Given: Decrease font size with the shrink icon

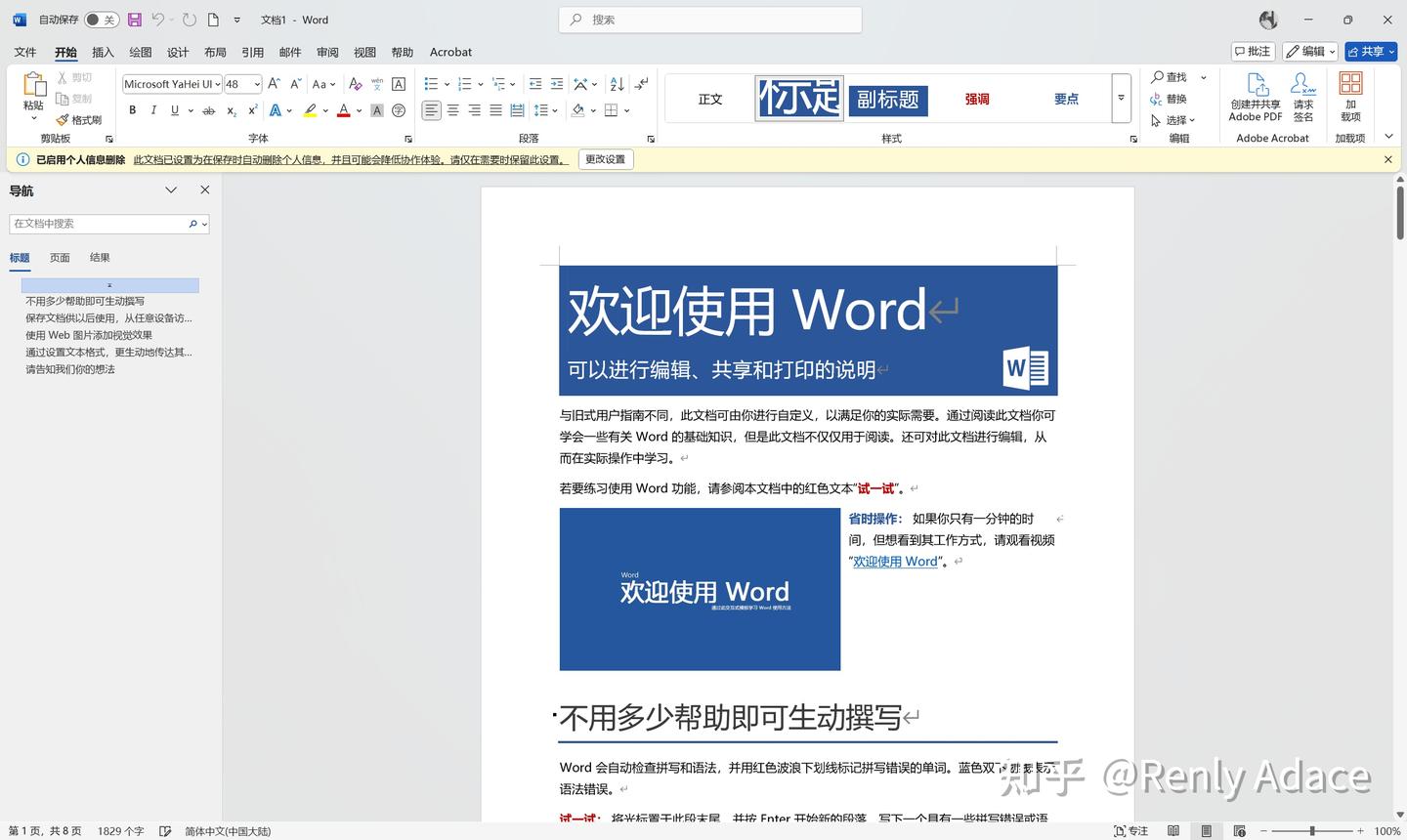Looking at the screenshot, I should point(294,84).
